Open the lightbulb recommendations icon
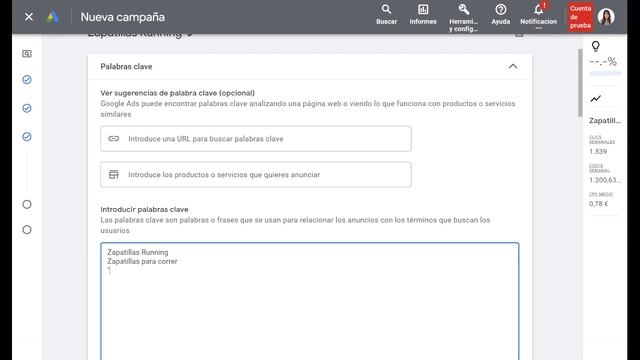The width and height of the screenshot is (640, 360). [596, 46]
